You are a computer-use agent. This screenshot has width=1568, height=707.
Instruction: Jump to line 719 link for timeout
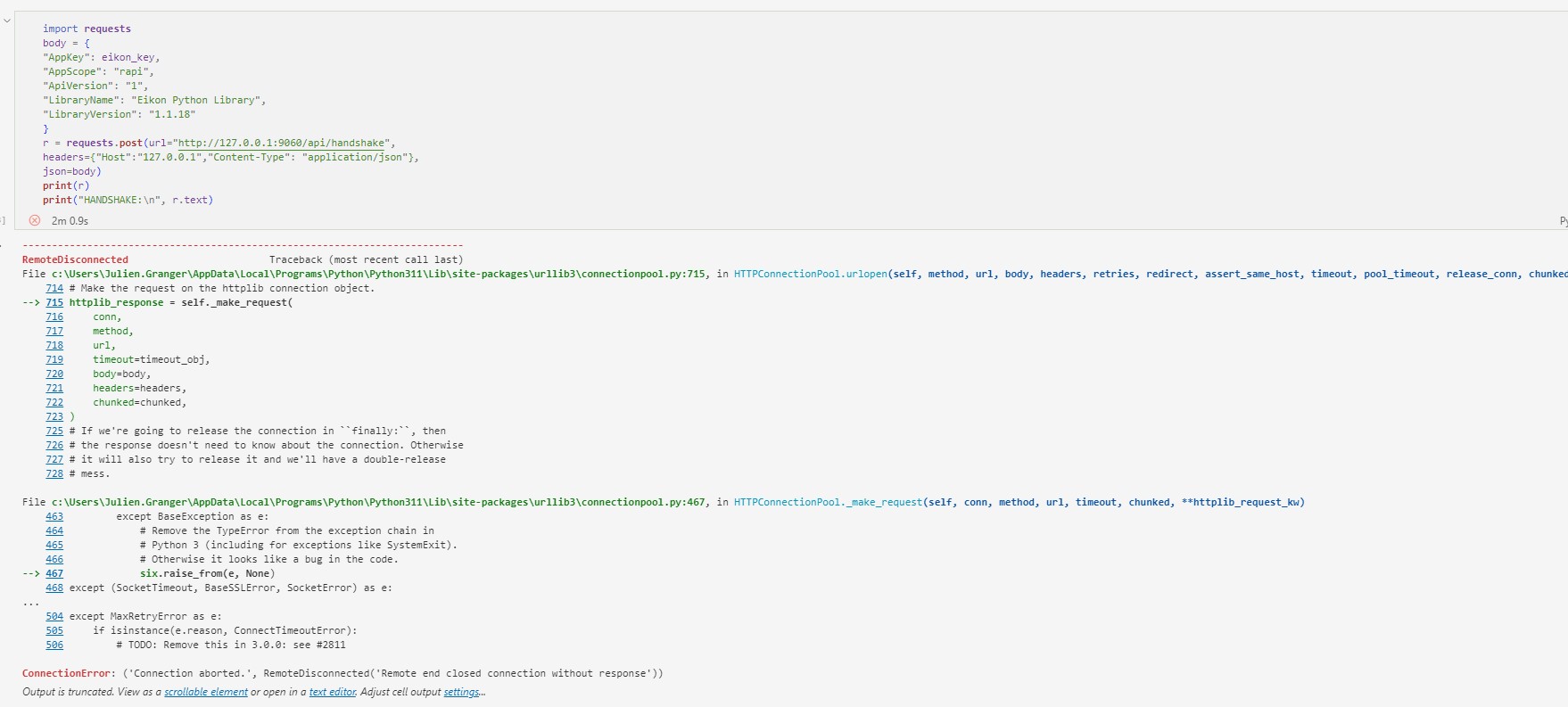54,359
